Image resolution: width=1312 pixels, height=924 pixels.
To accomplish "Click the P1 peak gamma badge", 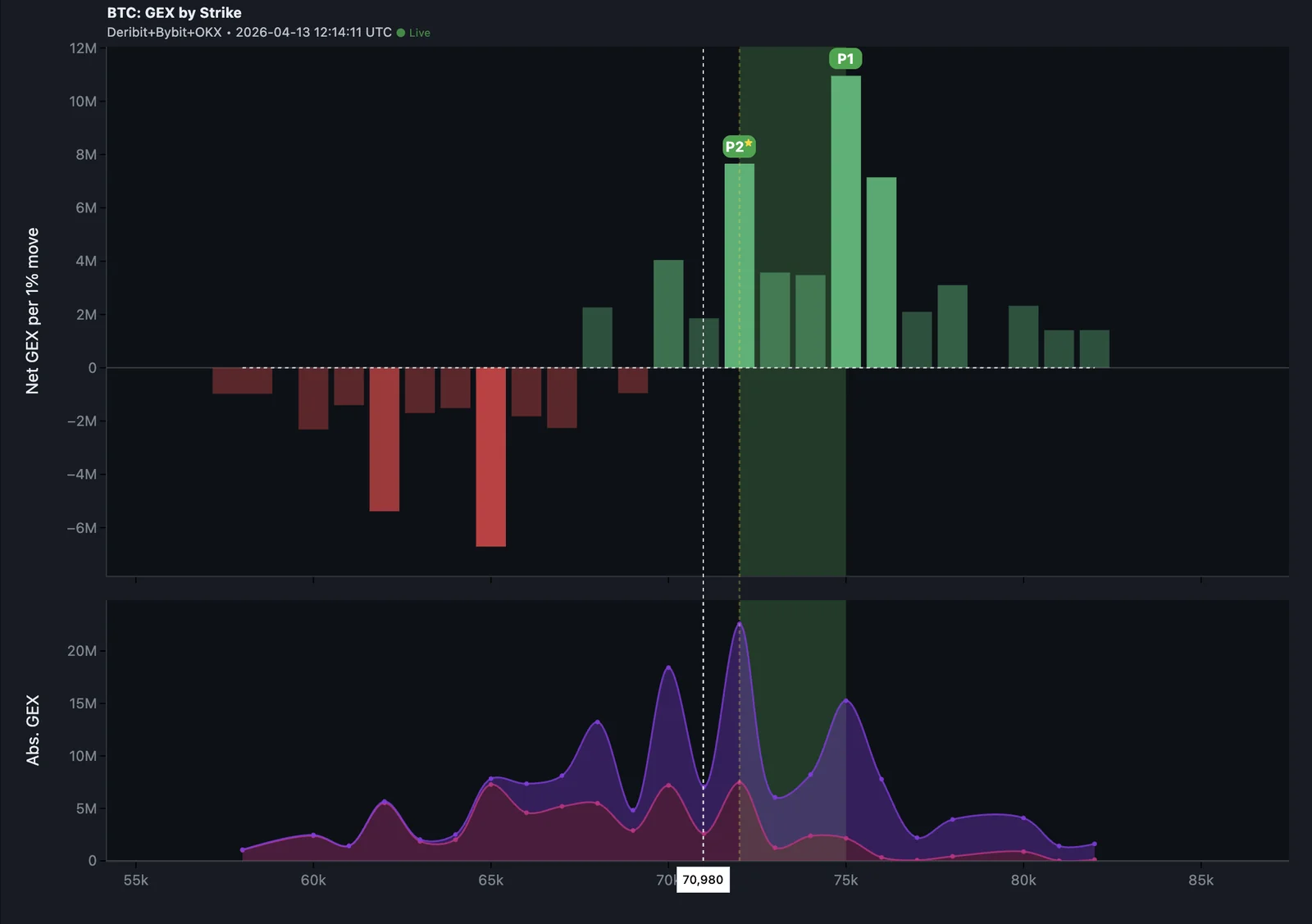I will [x=846, y=58].
